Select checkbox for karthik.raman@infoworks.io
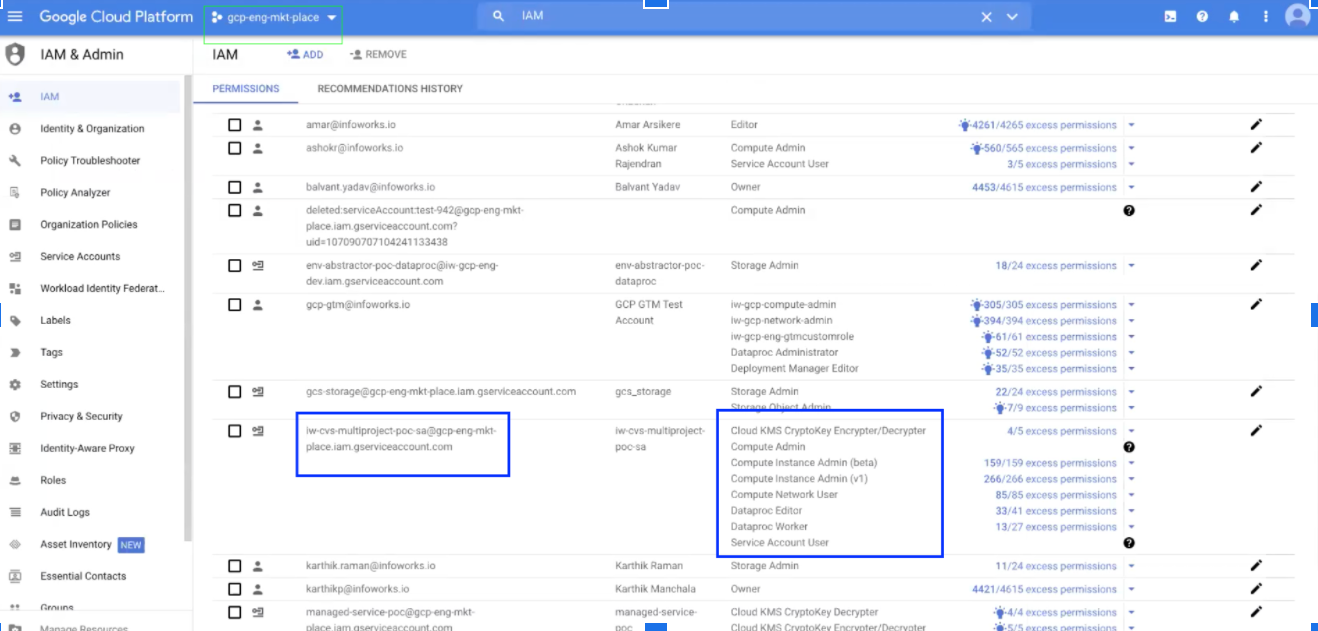 coord(234,566)
